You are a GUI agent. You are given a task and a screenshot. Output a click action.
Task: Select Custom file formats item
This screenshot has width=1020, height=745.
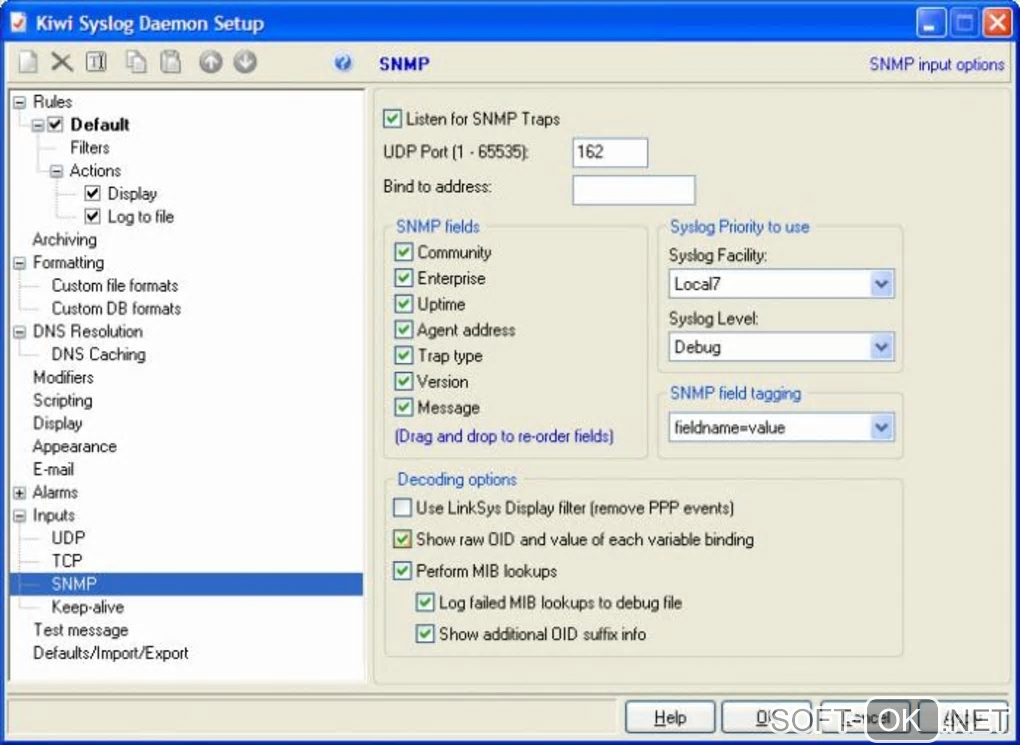pos(114,286)
